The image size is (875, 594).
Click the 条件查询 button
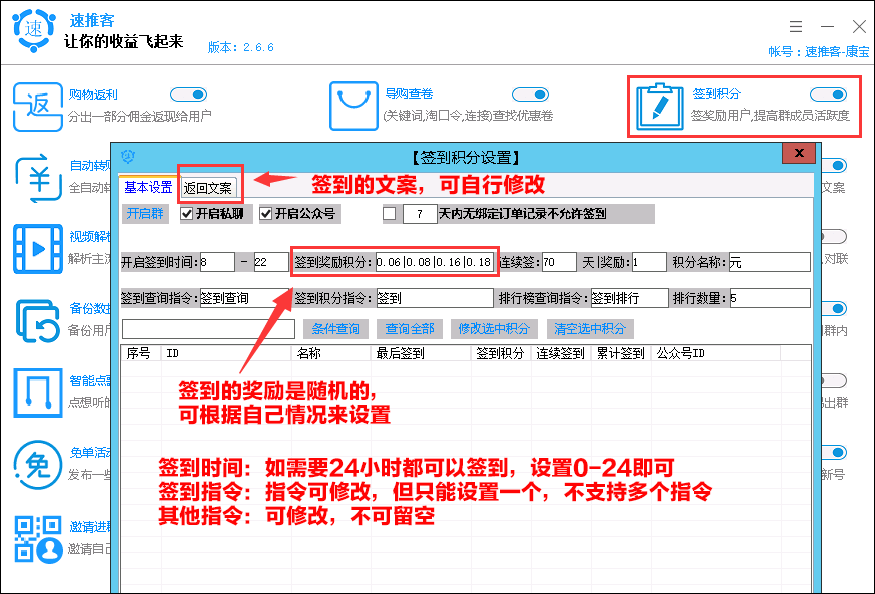[335, 329]
